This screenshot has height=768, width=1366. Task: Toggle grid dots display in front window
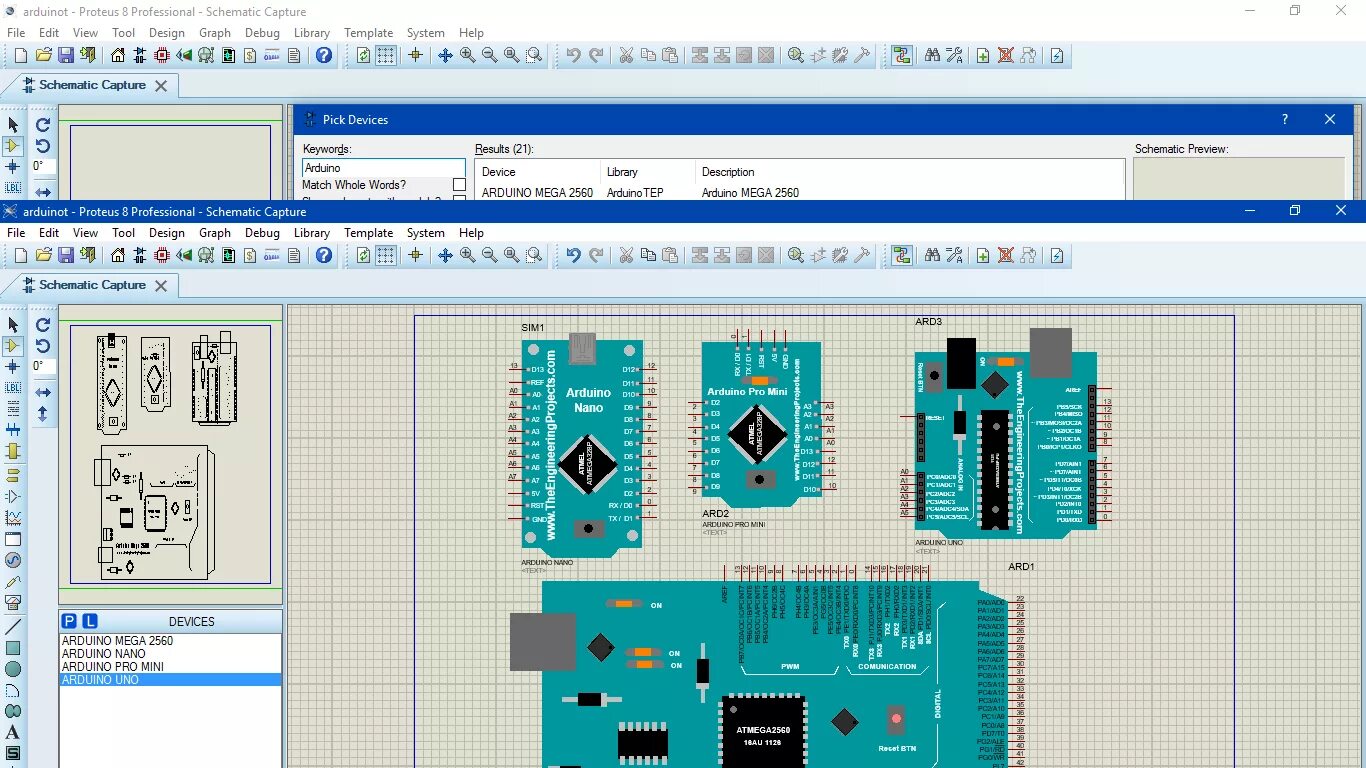(x=386, y=256)
